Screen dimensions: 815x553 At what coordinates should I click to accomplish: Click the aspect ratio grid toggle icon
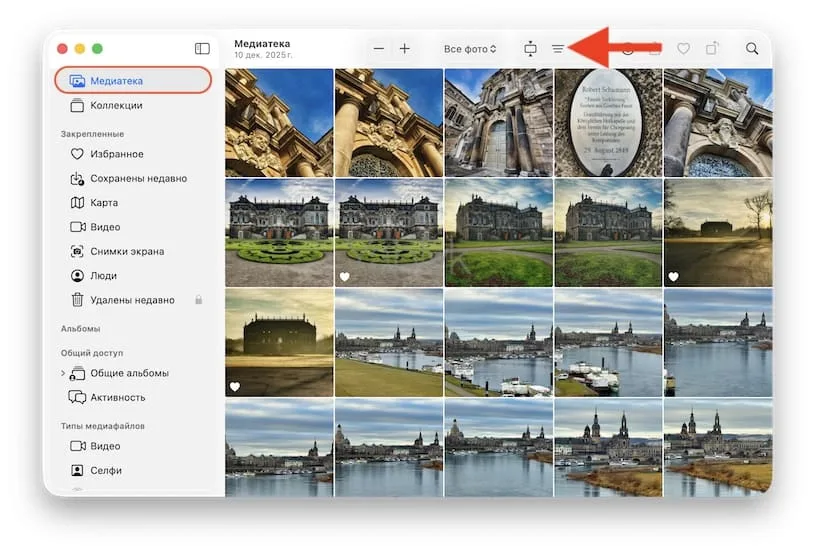pos(530,48)
